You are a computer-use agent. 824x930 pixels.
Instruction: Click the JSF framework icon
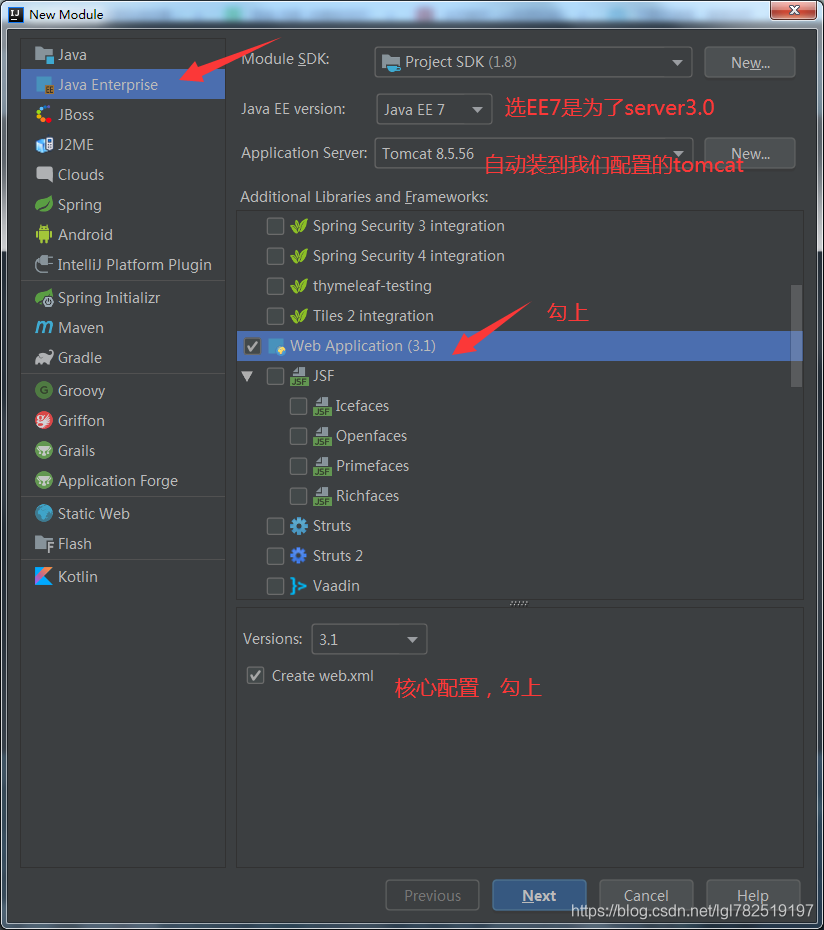tap(299, 376)
